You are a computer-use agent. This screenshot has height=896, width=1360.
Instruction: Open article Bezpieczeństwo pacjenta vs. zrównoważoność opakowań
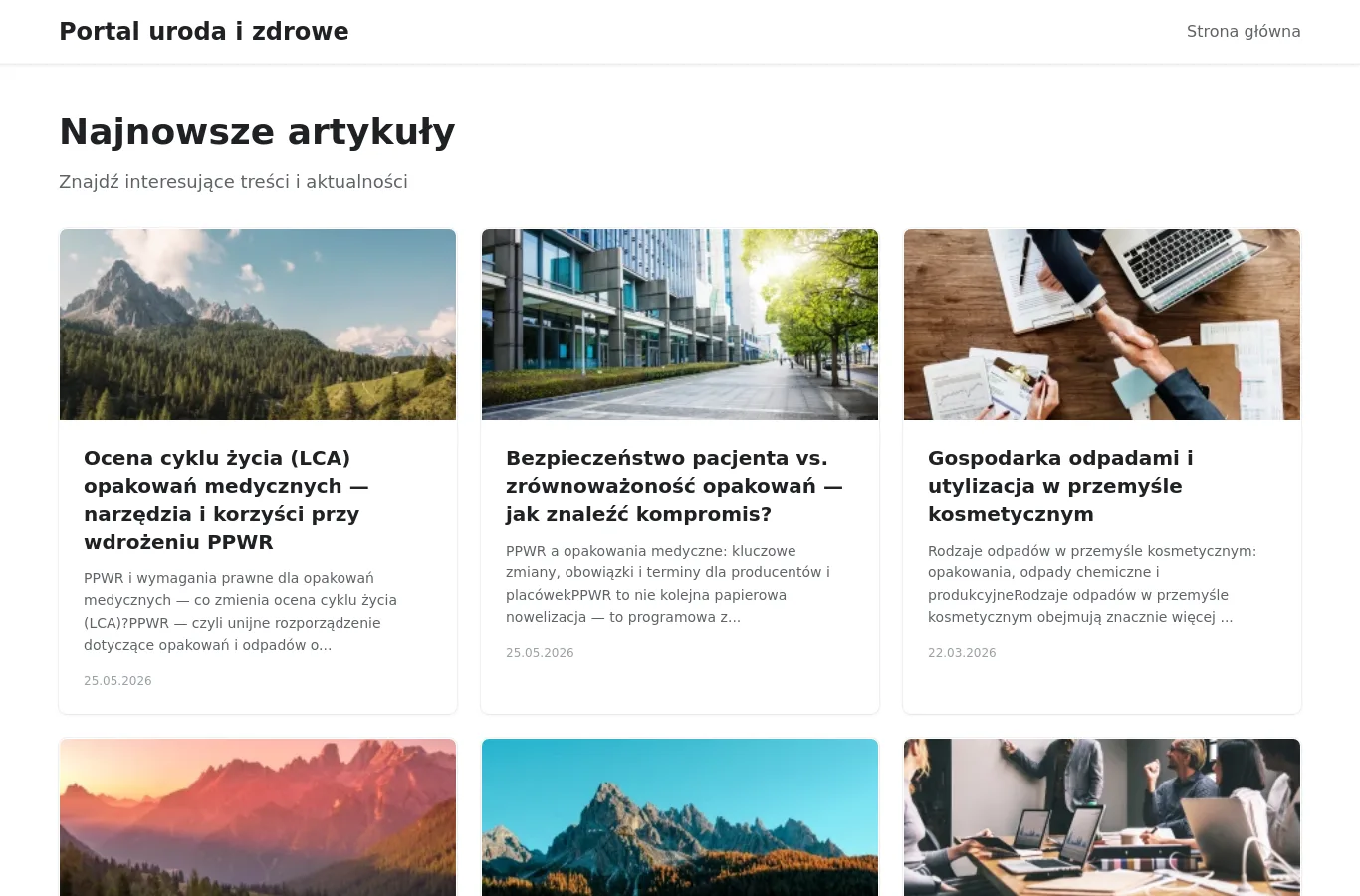click(x=674, y=486)
